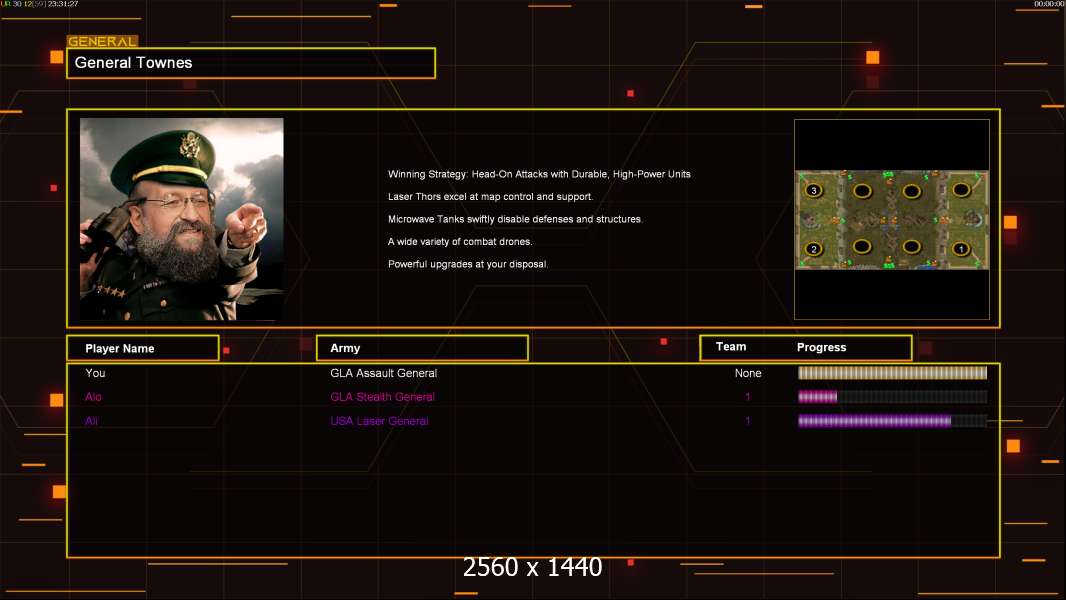1066x600 pixels.
Task: Click the Progress column header
Action: [821, 347]
